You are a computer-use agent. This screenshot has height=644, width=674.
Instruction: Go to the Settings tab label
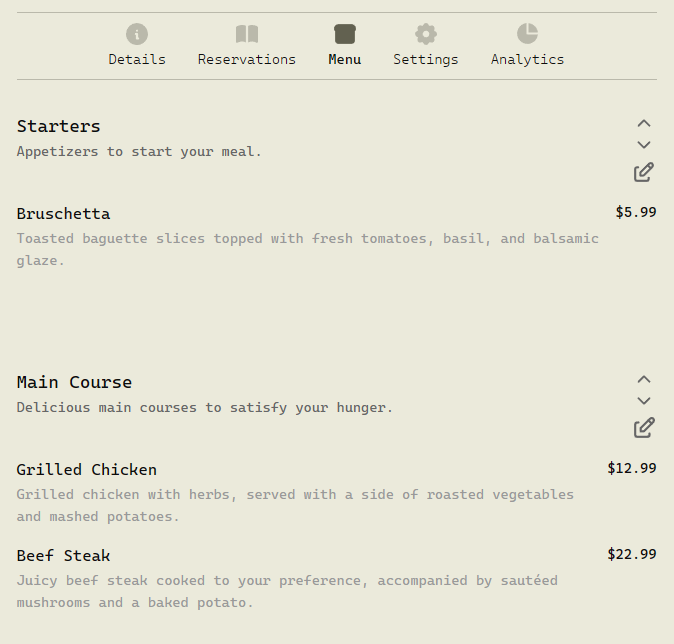click(426, 60)
